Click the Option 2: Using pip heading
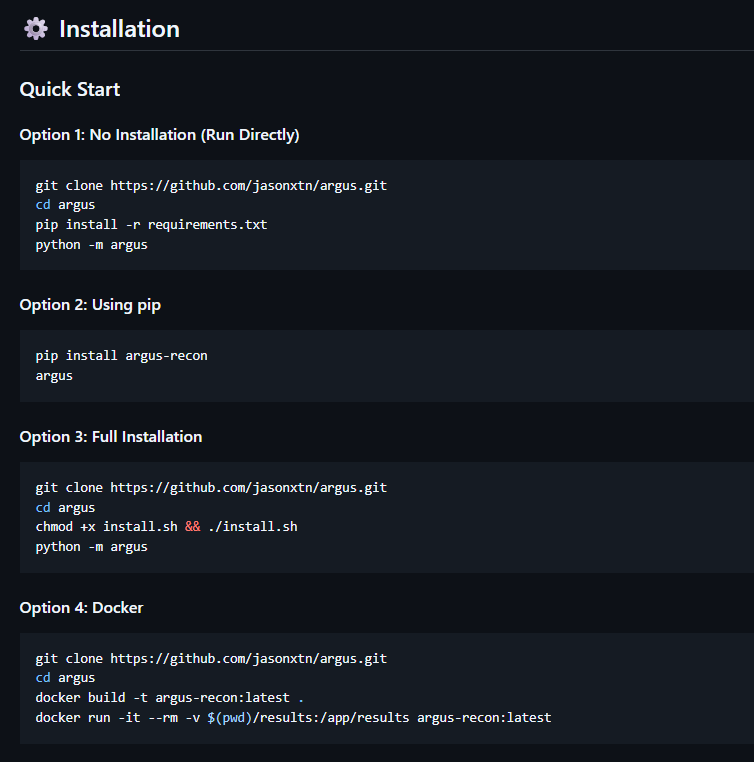 pos(90,305)
